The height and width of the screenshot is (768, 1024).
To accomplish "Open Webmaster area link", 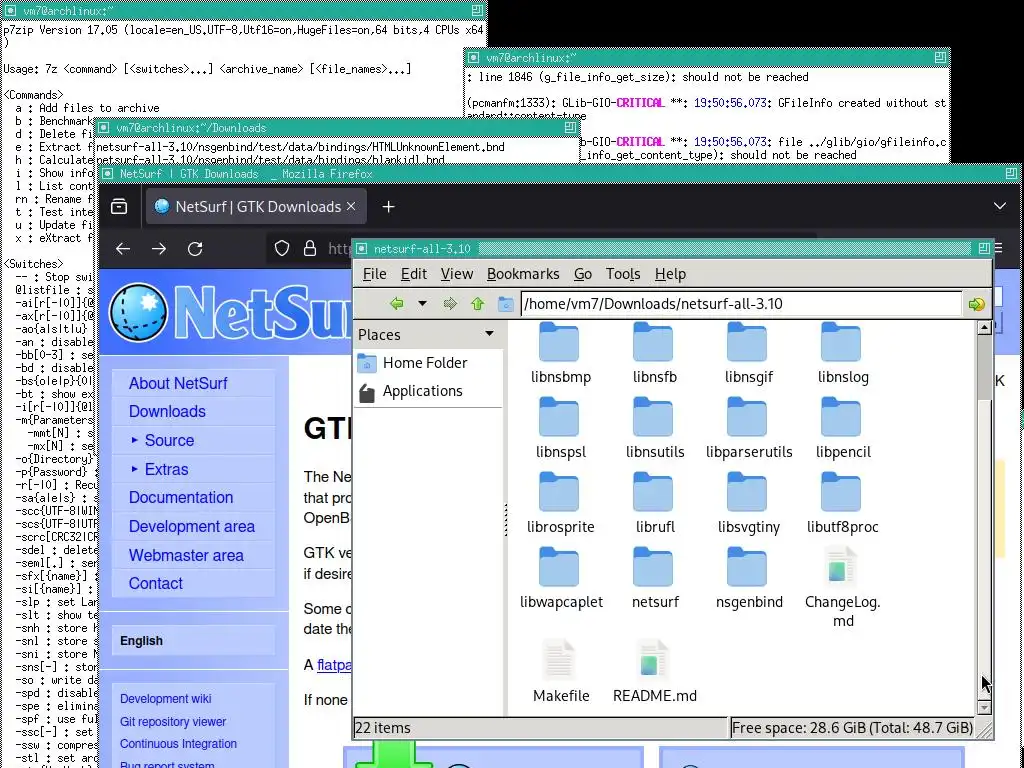I will (186, 555).
